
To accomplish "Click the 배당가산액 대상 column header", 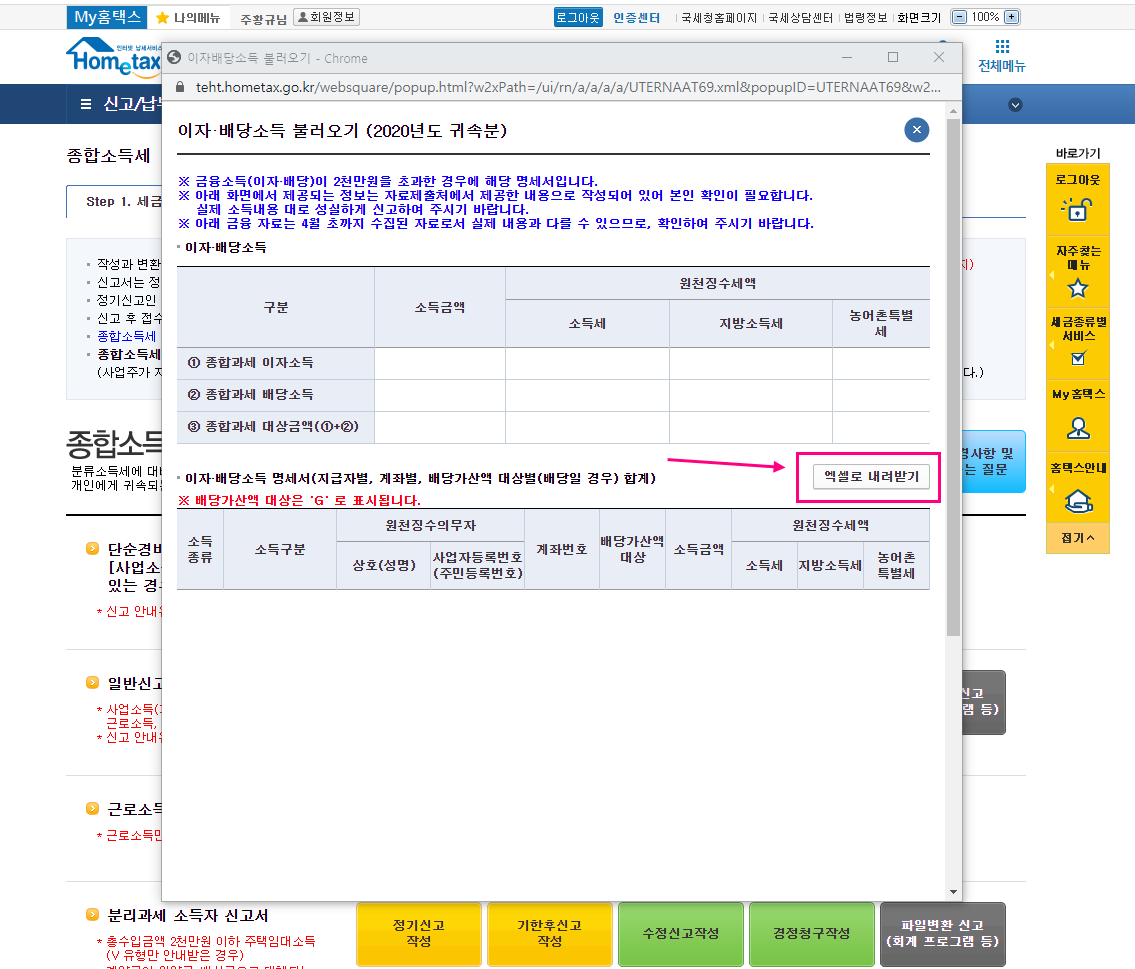I will pos(632,549).
